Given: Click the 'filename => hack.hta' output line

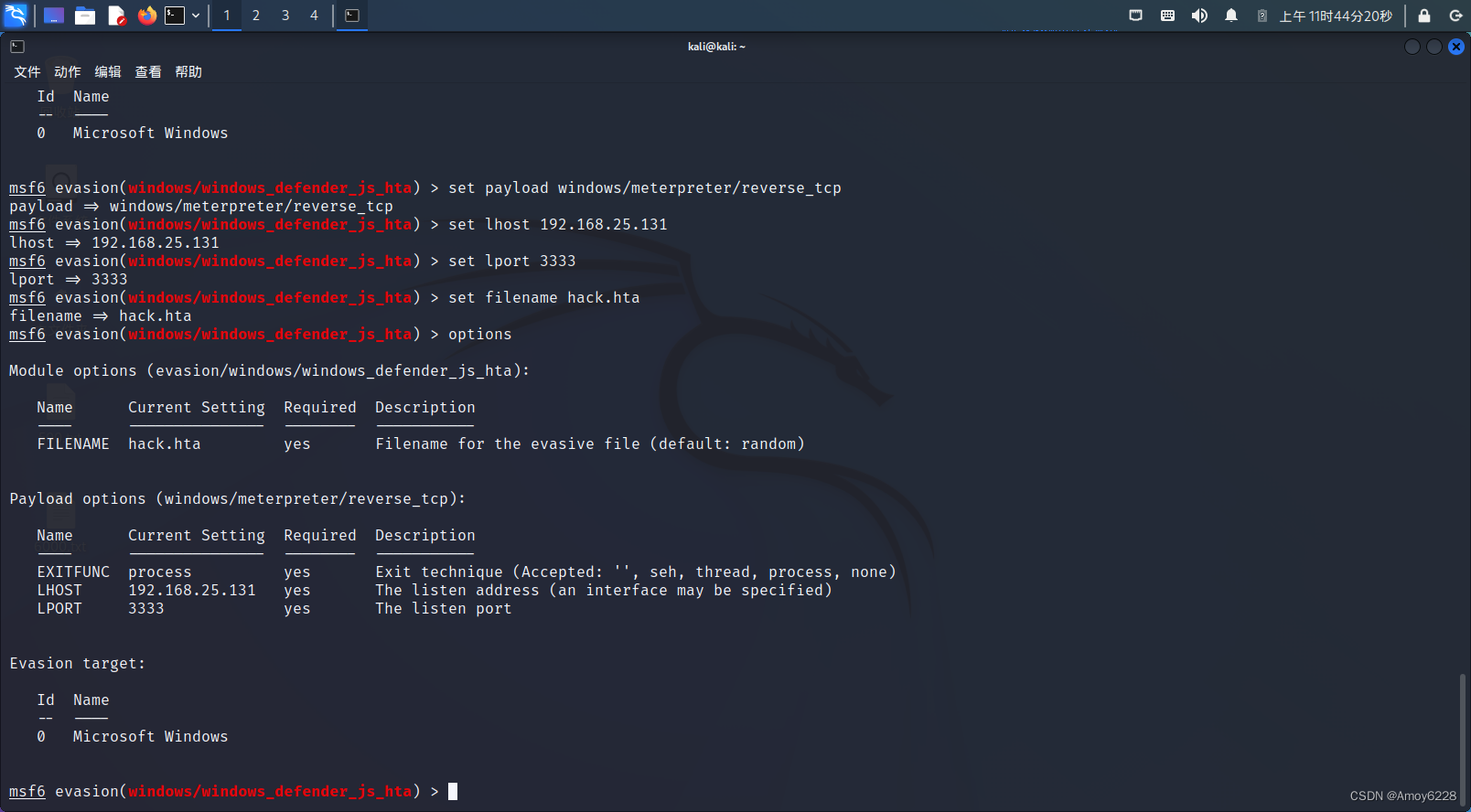Looking at the screenshot, I should point(101,316).
